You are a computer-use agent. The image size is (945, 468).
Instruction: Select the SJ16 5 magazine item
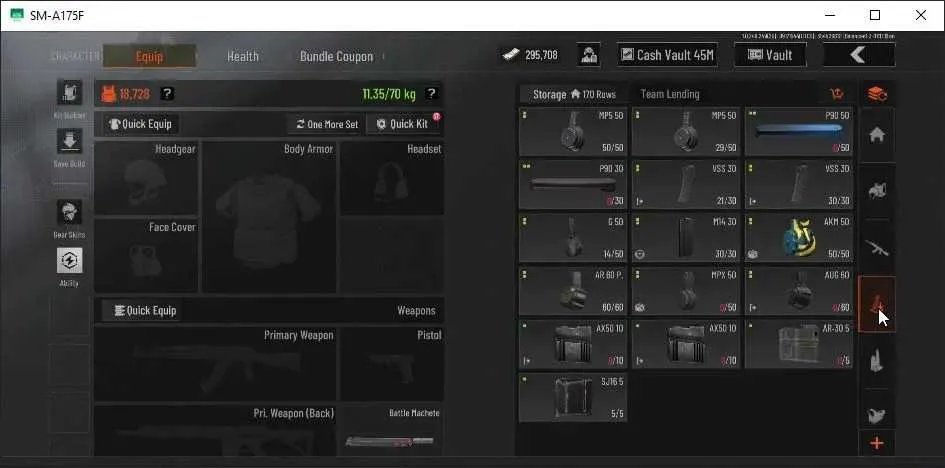click(x=573, y=397)
